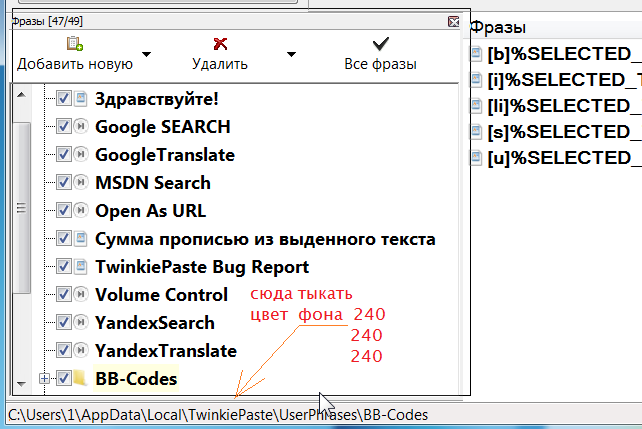
Task: Click the macro icon beside GoogleTranslate
Action: point(81,154)
